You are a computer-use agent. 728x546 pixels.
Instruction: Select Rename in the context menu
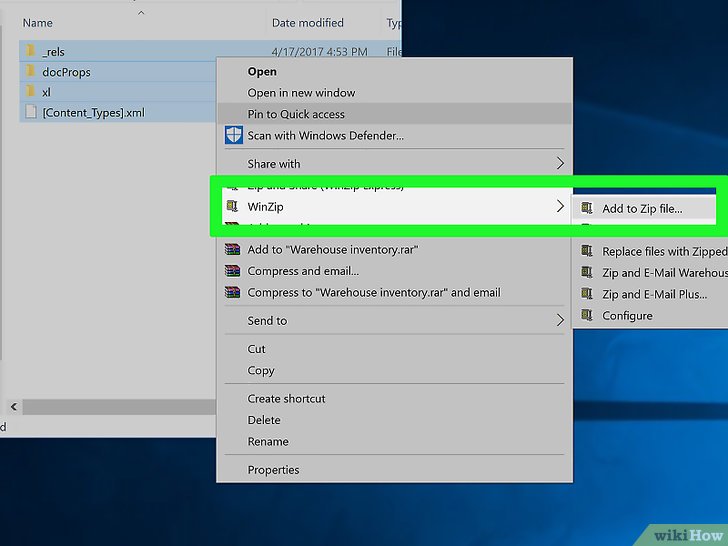[268, 442]
